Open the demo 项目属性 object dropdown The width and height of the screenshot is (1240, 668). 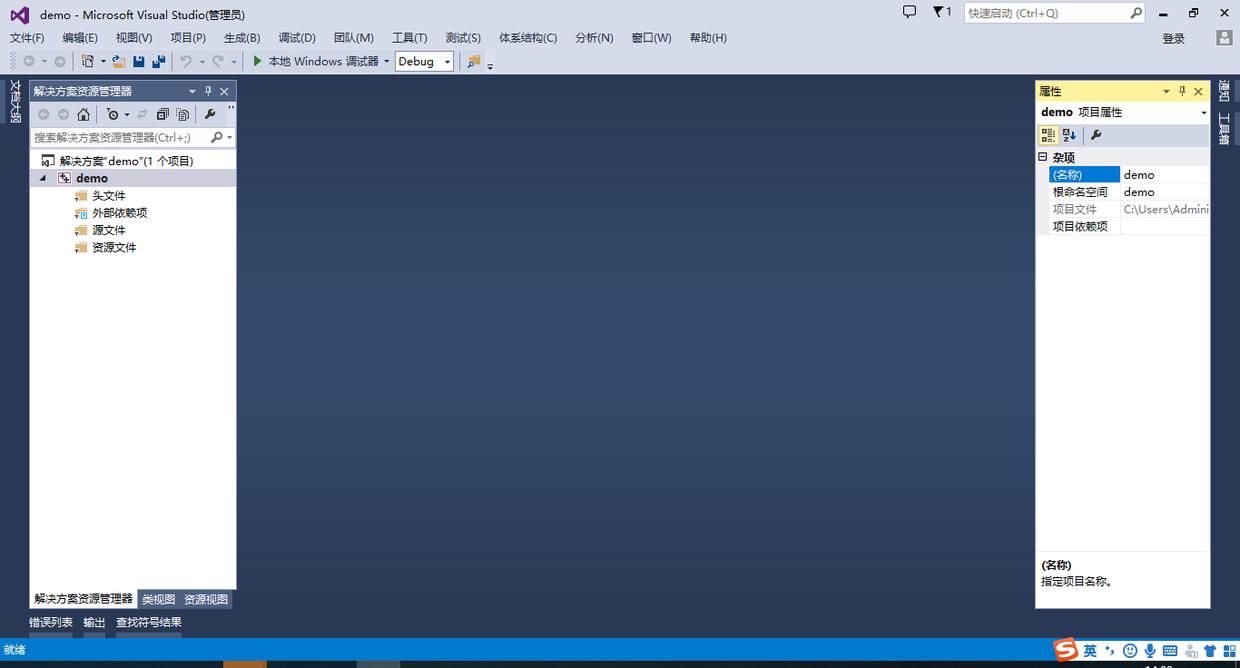click(1203, 112)
